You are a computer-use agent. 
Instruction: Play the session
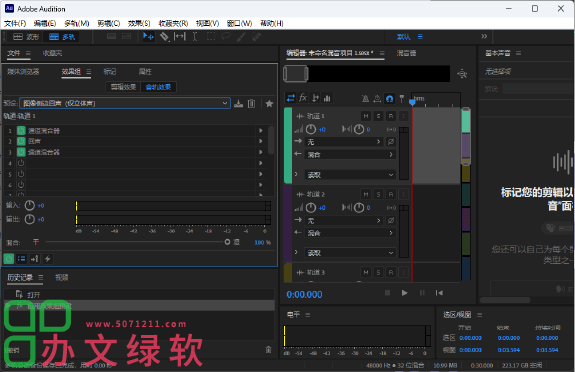(x=404, y=293)
